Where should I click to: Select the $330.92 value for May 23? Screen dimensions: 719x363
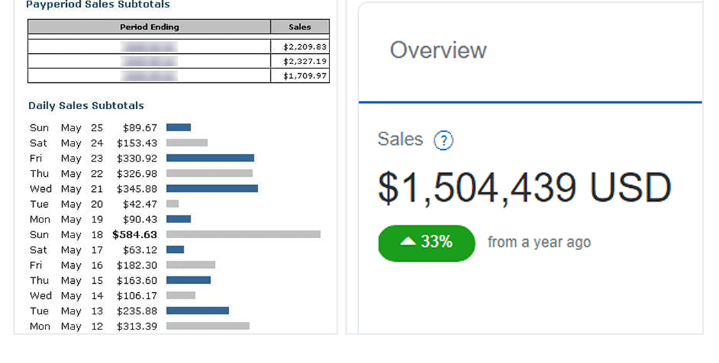coord(137,158)
